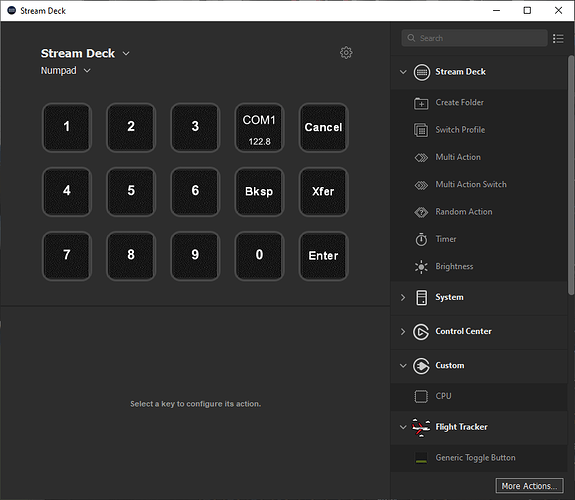Screen dimensions: 575x500
Task: Choose the Multi Action icon
Action: [421, 158]
